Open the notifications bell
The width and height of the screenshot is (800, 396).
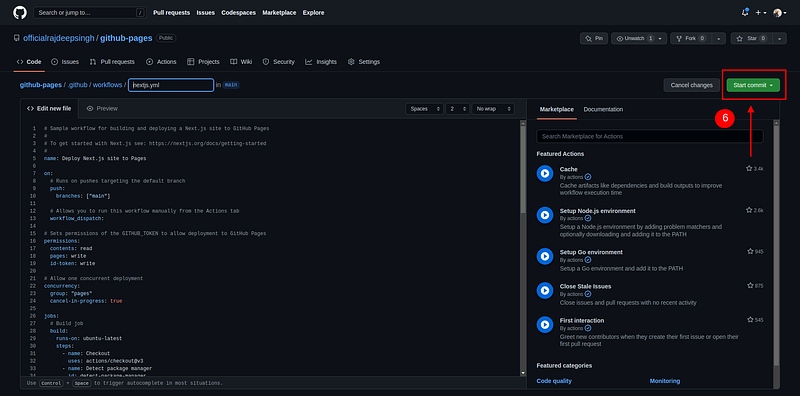pos(744,13)
